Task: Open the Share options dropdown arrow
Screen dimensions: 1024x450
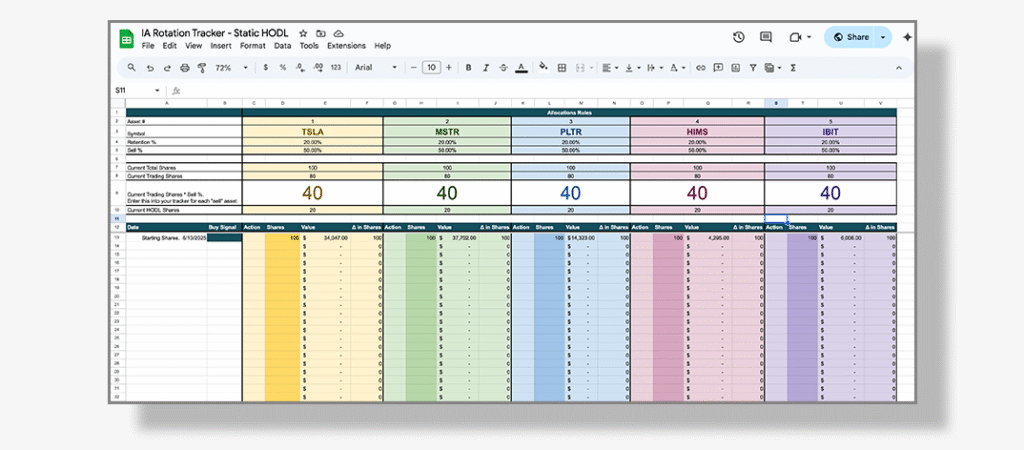Action: [884, 37]
